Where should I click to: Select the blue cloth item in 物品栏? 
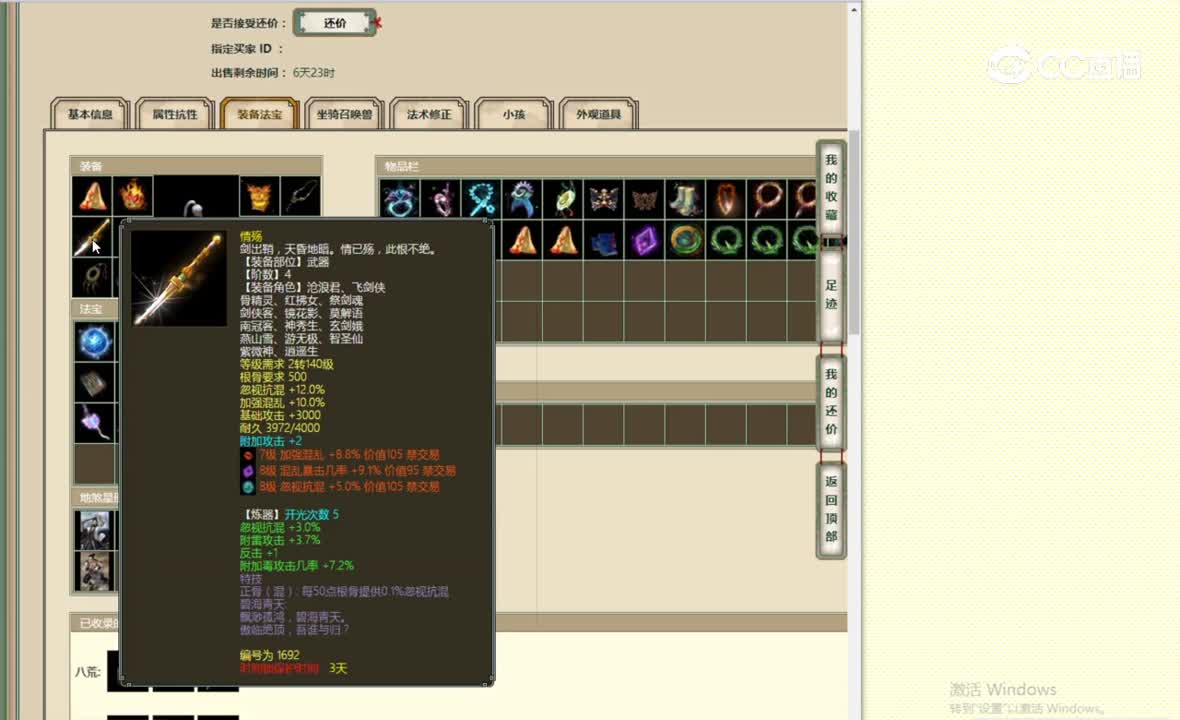click(603, 241)
